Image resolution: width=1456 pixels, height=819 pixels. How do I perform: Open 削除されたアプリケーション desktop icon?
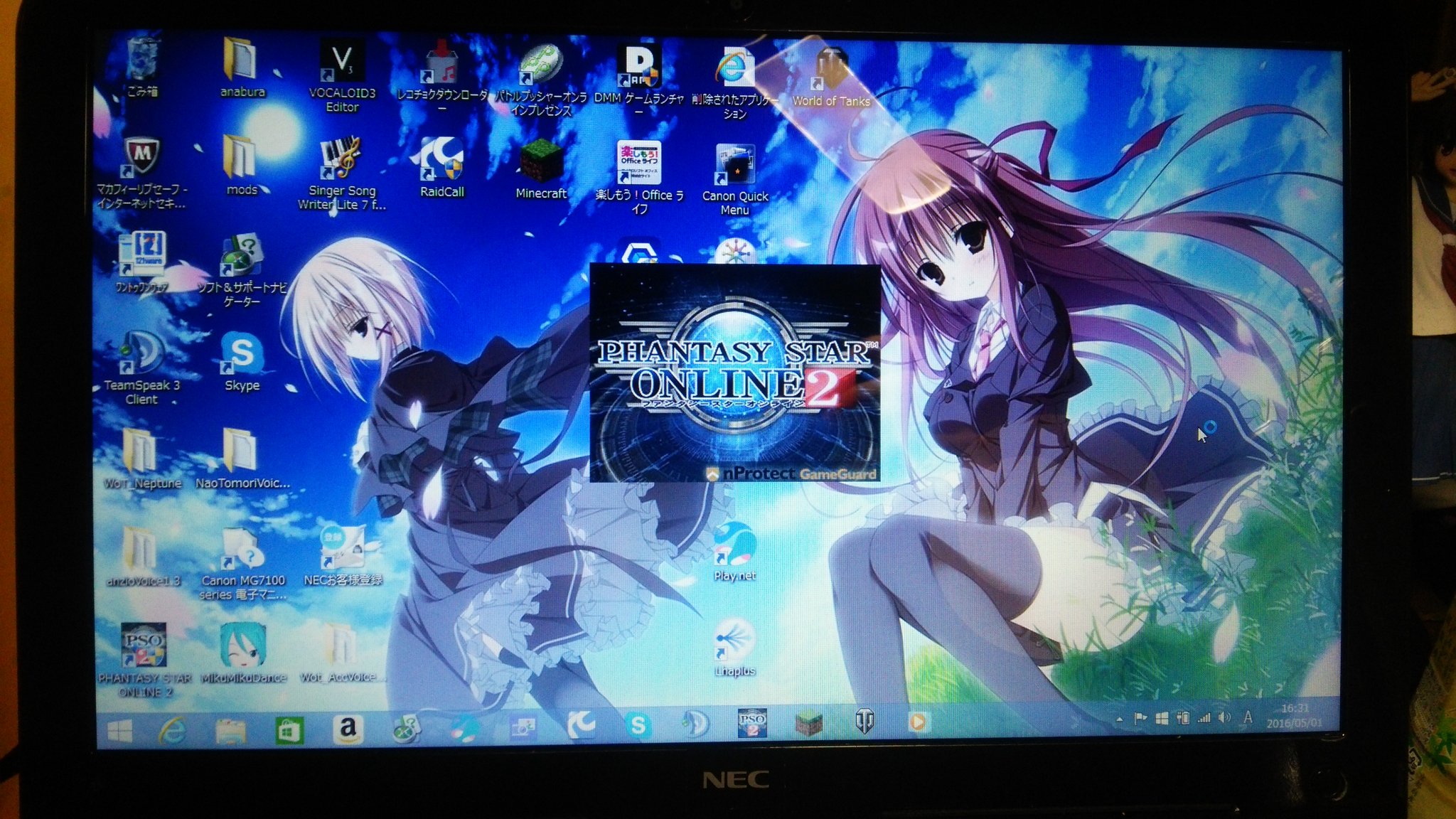click(734, 83)
